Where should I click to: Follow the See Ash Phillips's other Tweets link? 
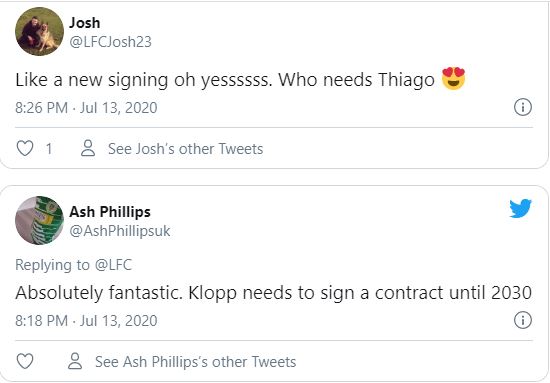tap(196, 362)
